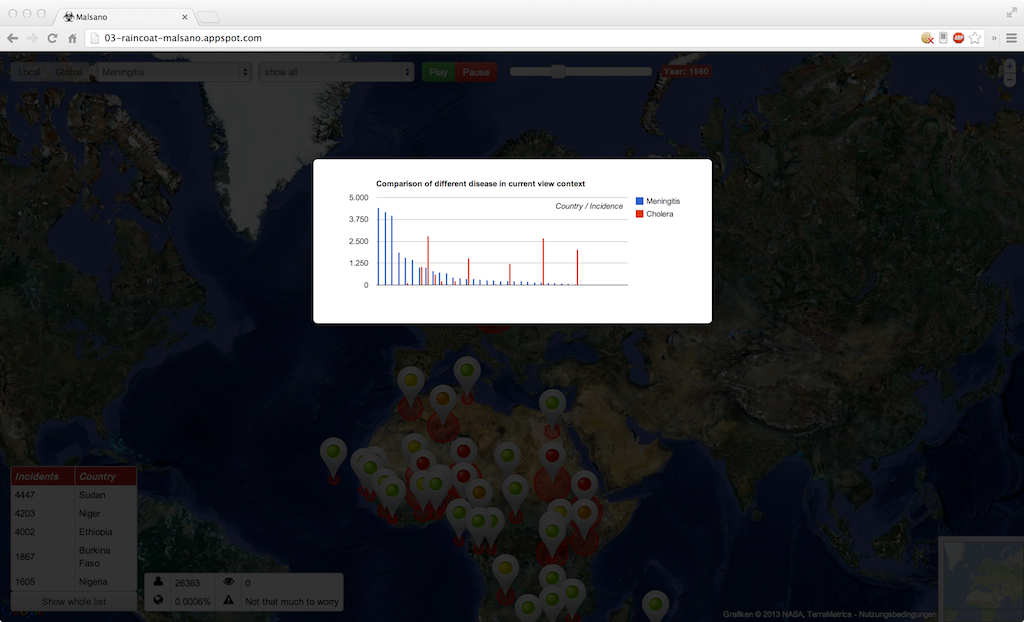Screen dimensions: 1024x622
Task: Pause the timeline animation
Action: pyautogui.click(x=476, y=72)
